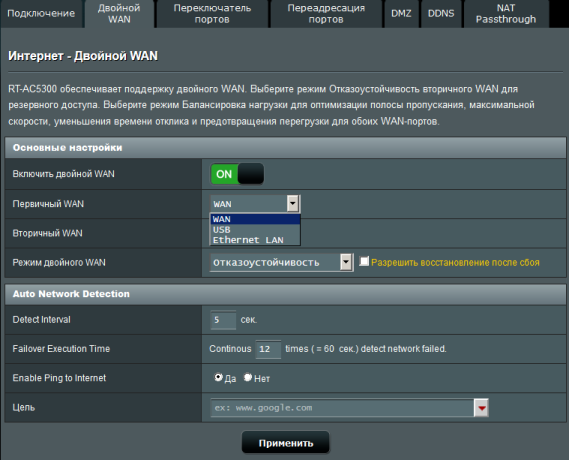The width and height of the screenshot is (569, 460).
Task: Click the Failover Execution Time count field
Action: tap(268, 349)
